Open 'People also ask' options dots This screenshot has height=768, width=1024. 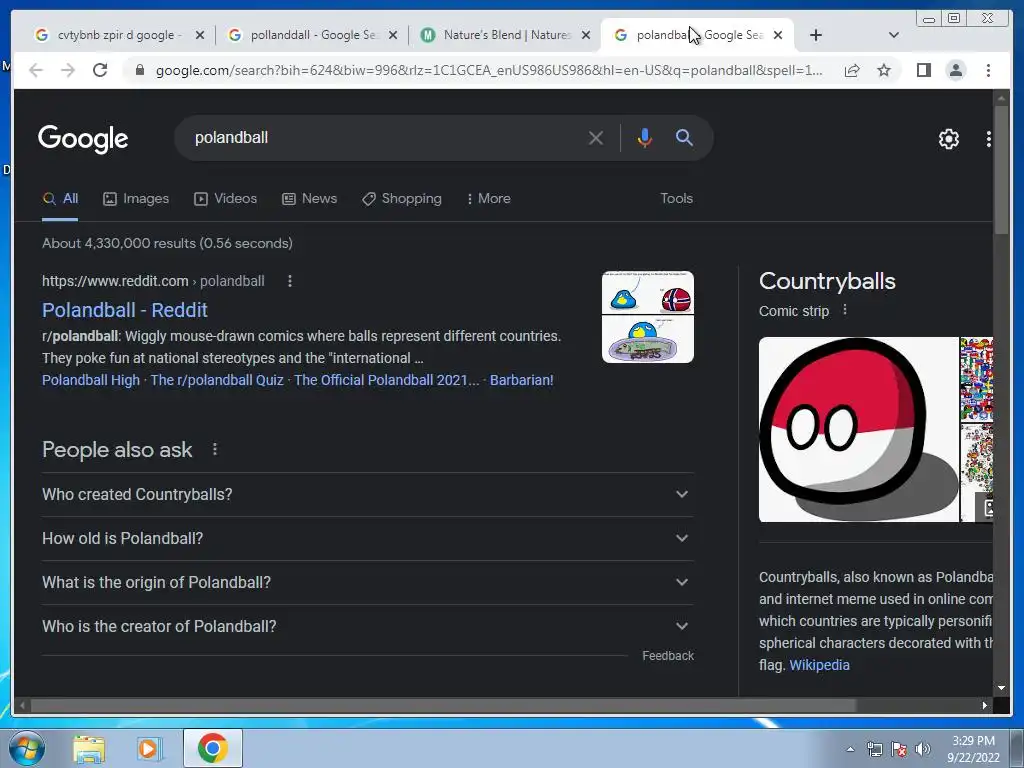click(215, 449)
